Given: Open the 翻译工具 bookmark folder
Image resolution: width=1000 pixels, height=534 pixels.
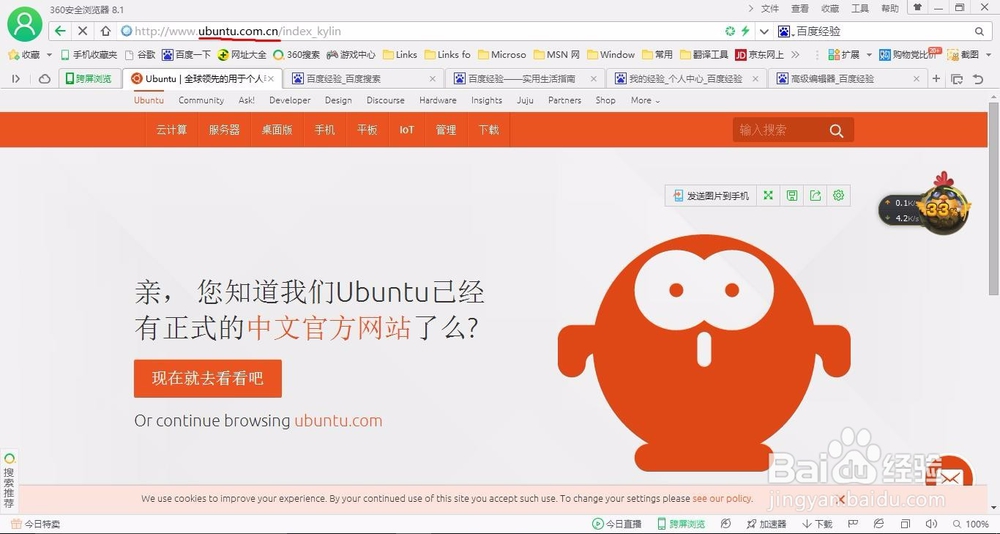Looking at the screenshot, I should click(x=704, y=55).
